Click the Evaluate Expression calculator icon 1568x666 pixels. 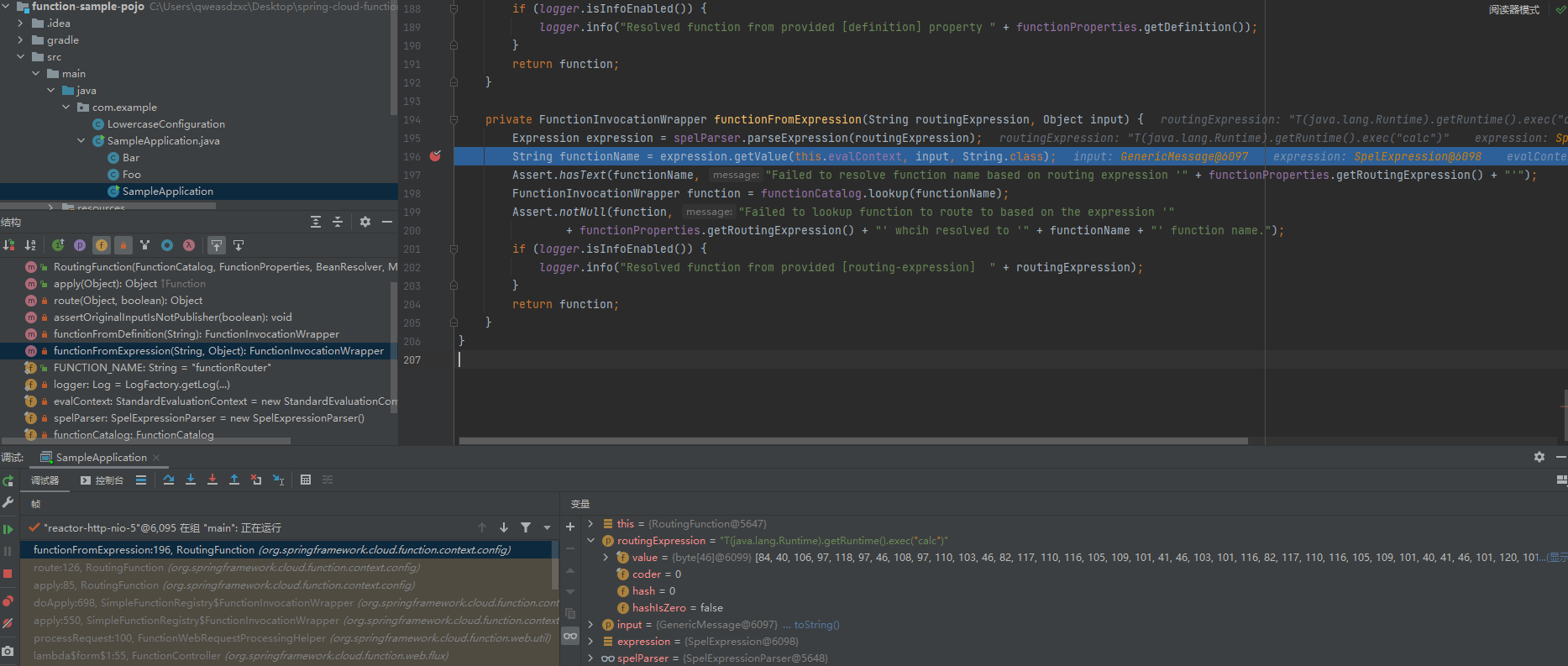(x=306, y=480)
